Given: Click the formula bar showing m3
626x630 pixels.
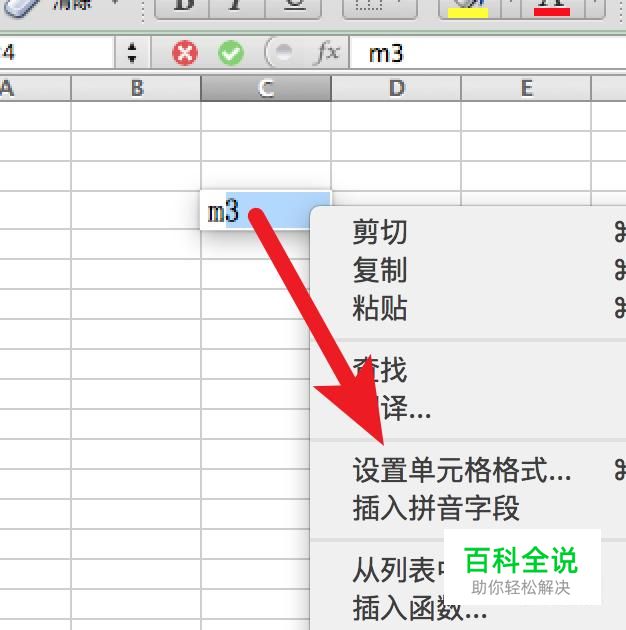Looking at the screenshot, I should pyautogui.click(x=488, y=53).
